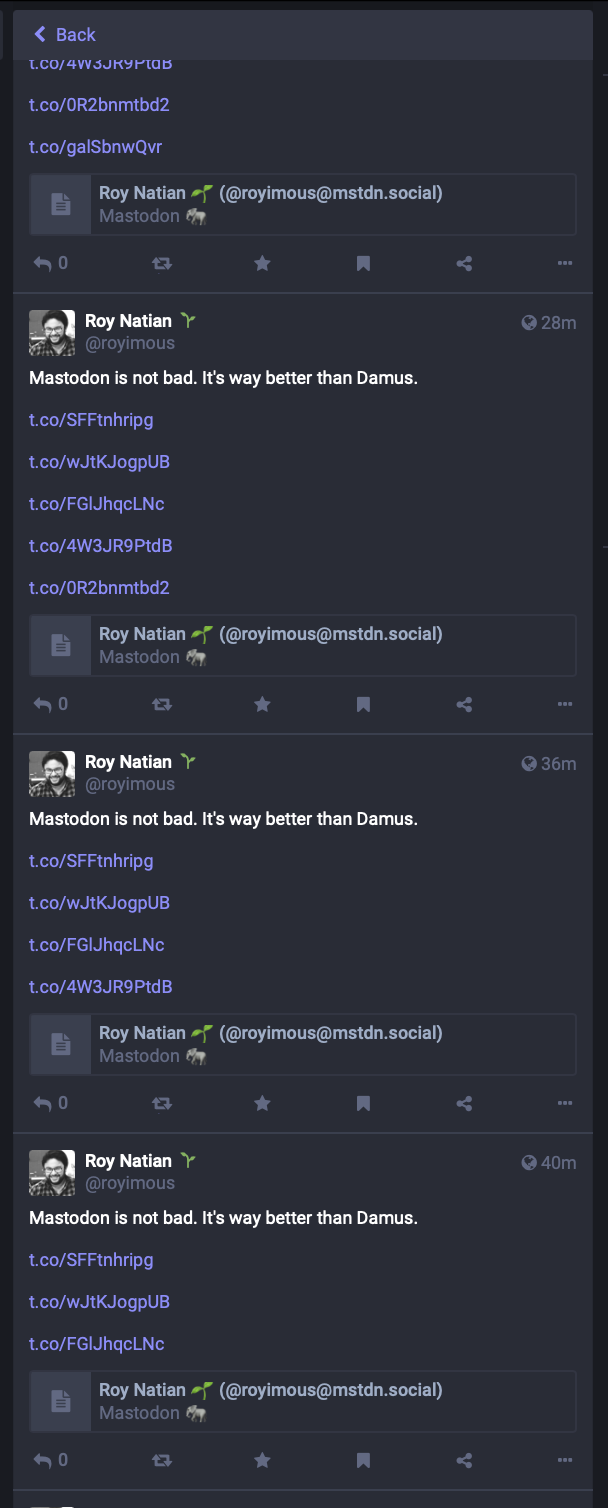Open more options on the 28m post
Screen dimensions: 608x1508
565,705
